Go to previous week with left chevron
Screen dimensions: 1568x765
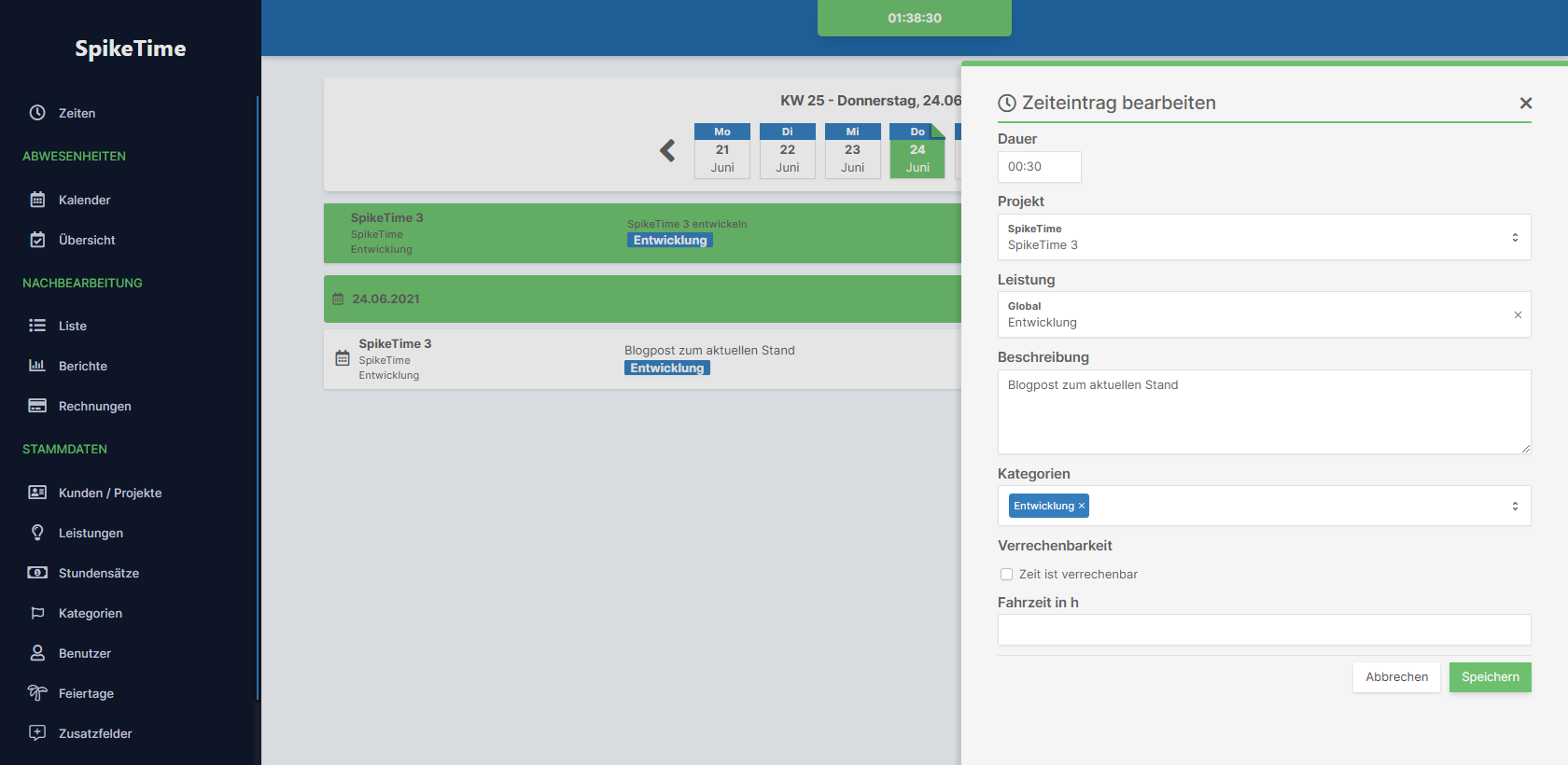pos(667,150)
